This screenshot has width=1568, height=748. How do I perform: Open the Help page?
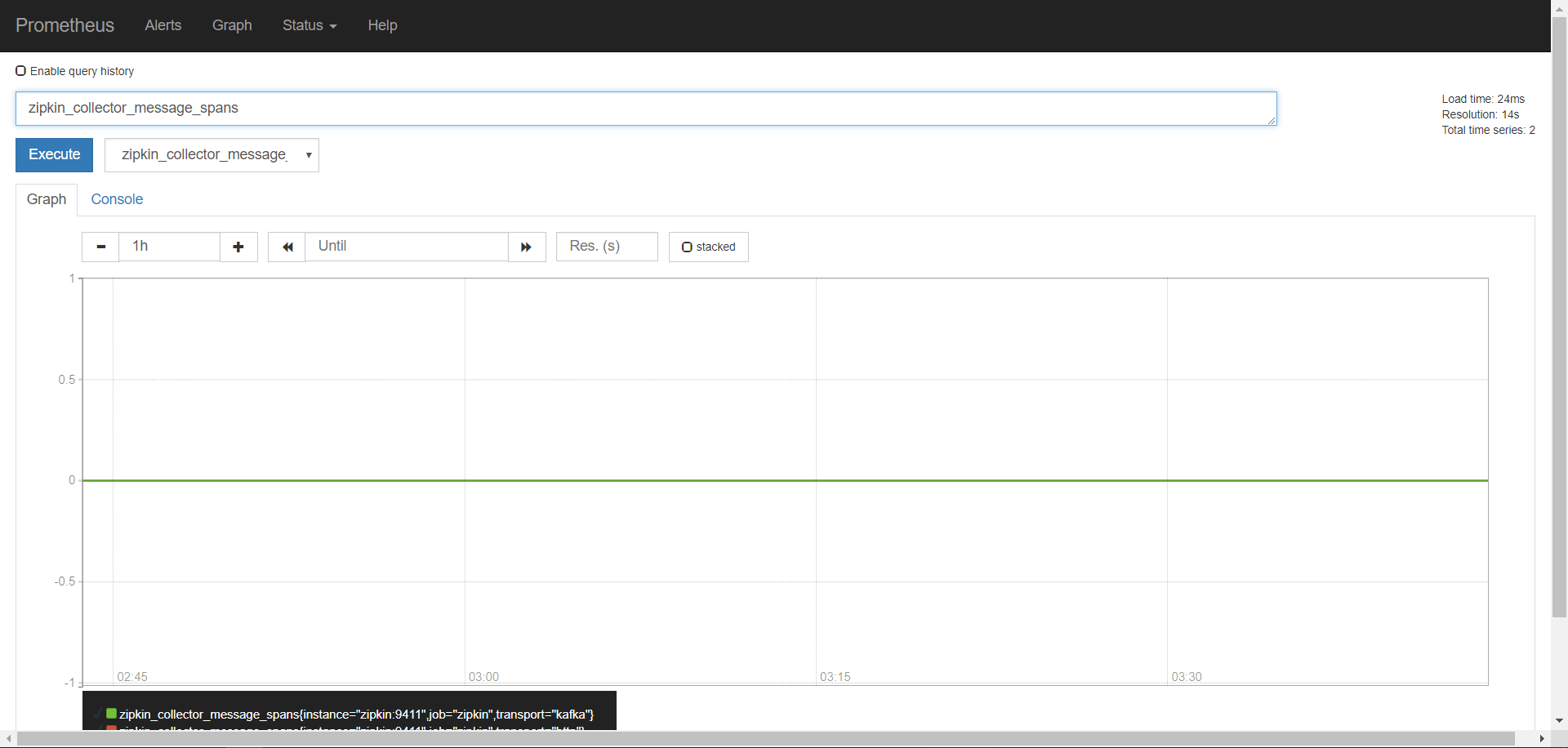coord(382,25)
